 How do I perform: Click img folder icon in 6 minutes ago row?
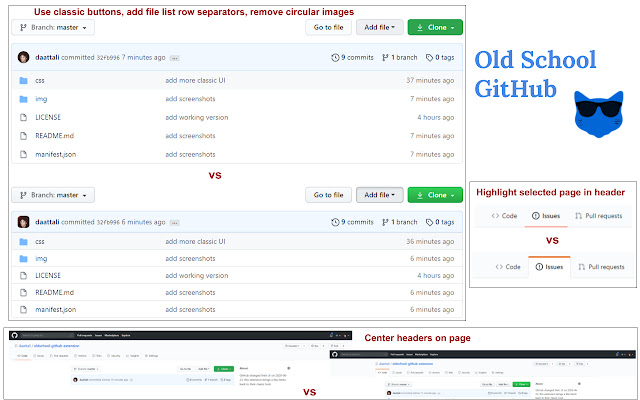pyautogui.click(x=23, y=259)
